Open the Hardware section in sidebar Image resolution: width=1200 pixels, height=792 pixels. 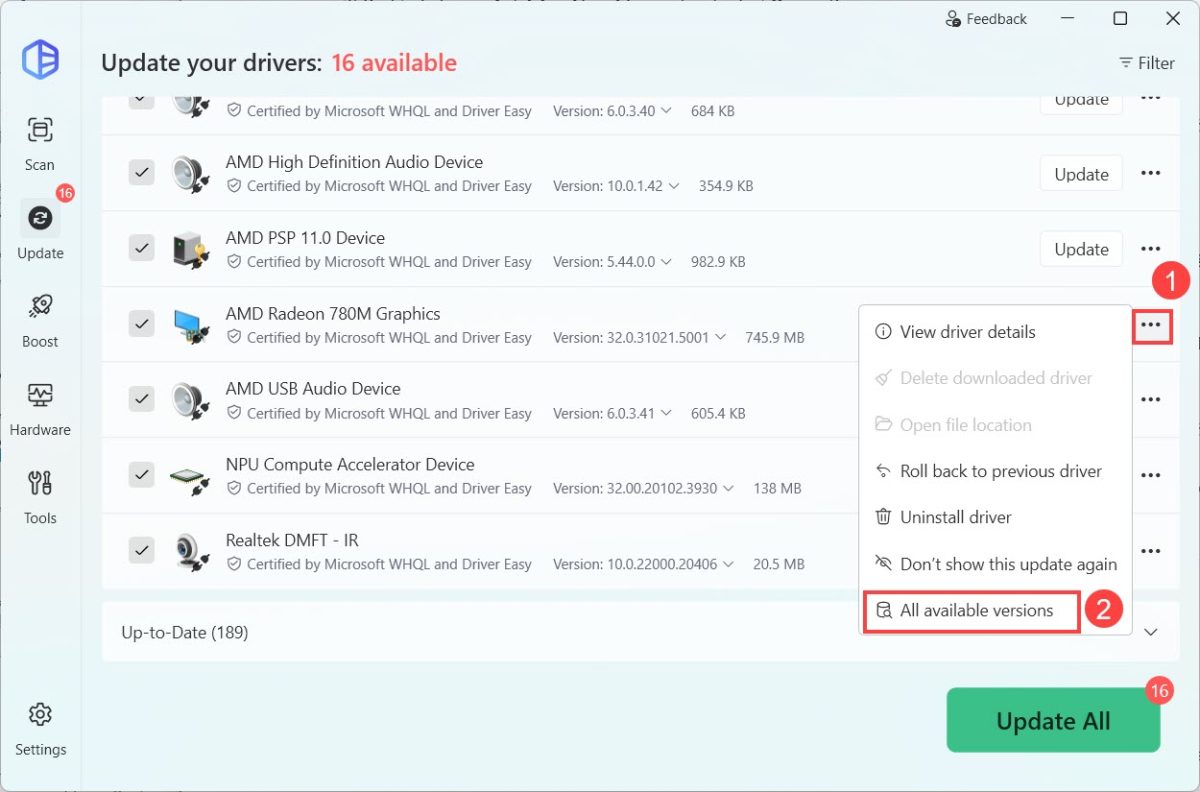click(40, 407)
